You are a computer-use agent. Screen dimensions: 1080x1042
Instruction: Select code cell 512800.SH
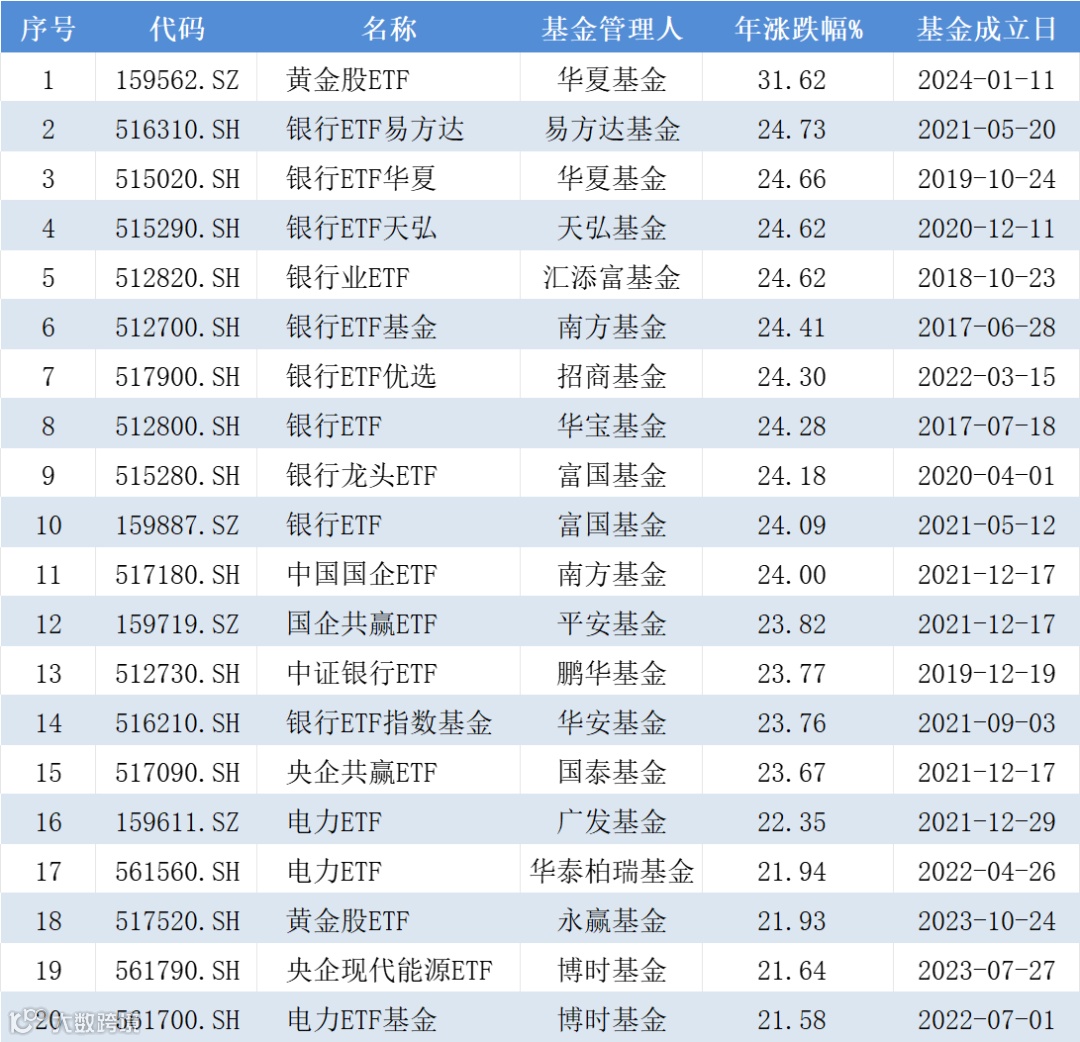click(177, 426)
